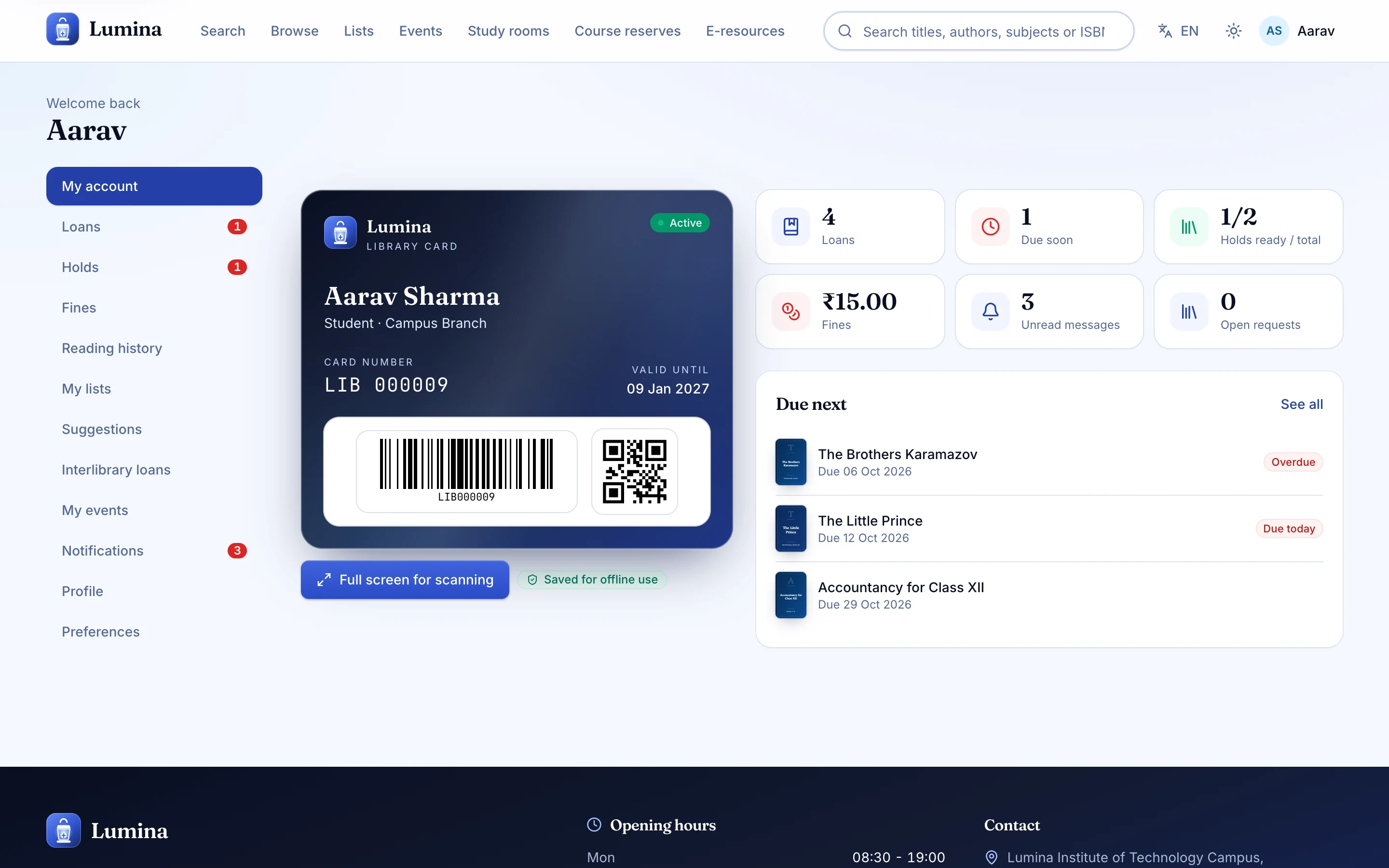Open Course reserves nav item
1389x868 pixels.
pyautogui.click(x=627, y=31)
